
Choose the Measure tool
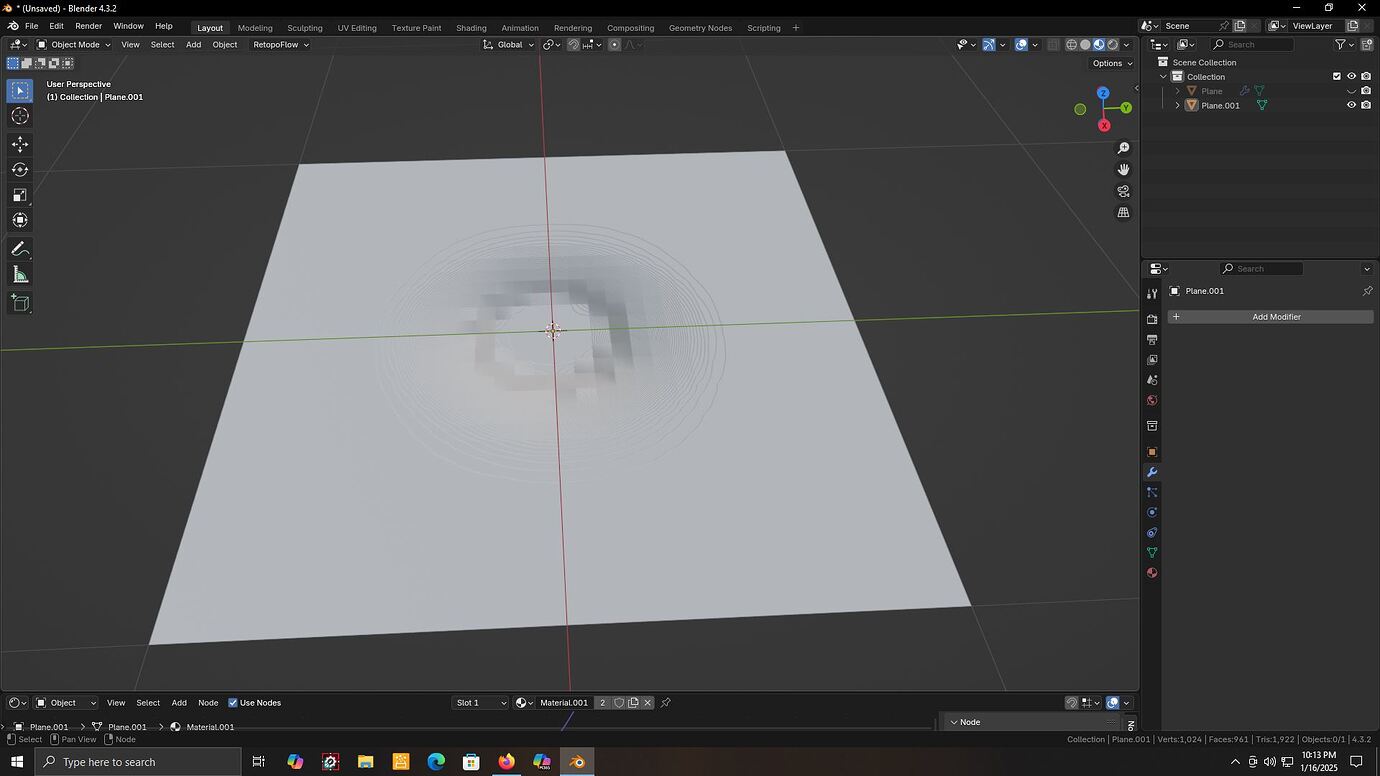pyautogui.click(x=20, y=274)
